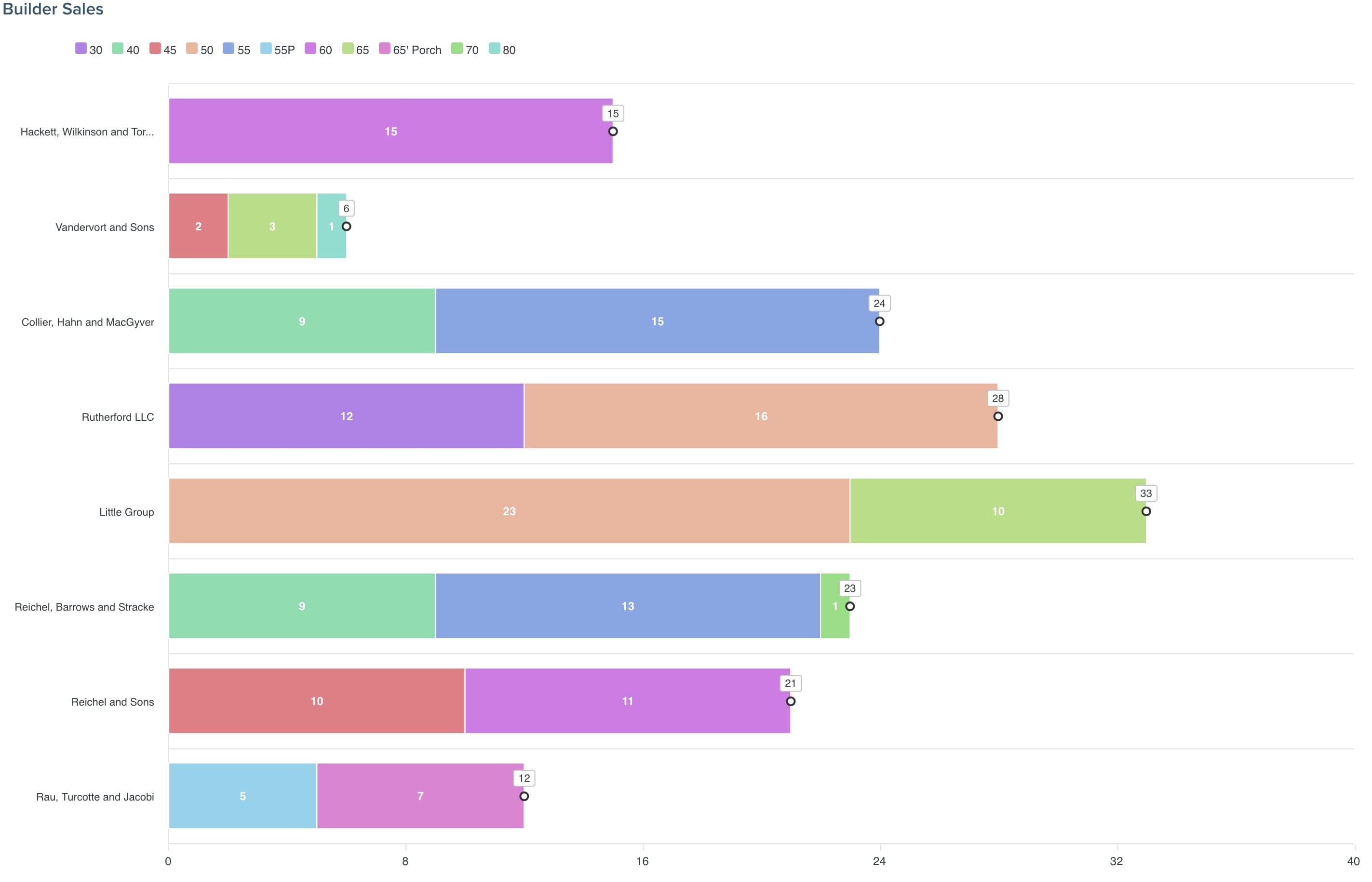
Task: Click the purple 30 legend color swatch
Action: [x=81, y=49]
